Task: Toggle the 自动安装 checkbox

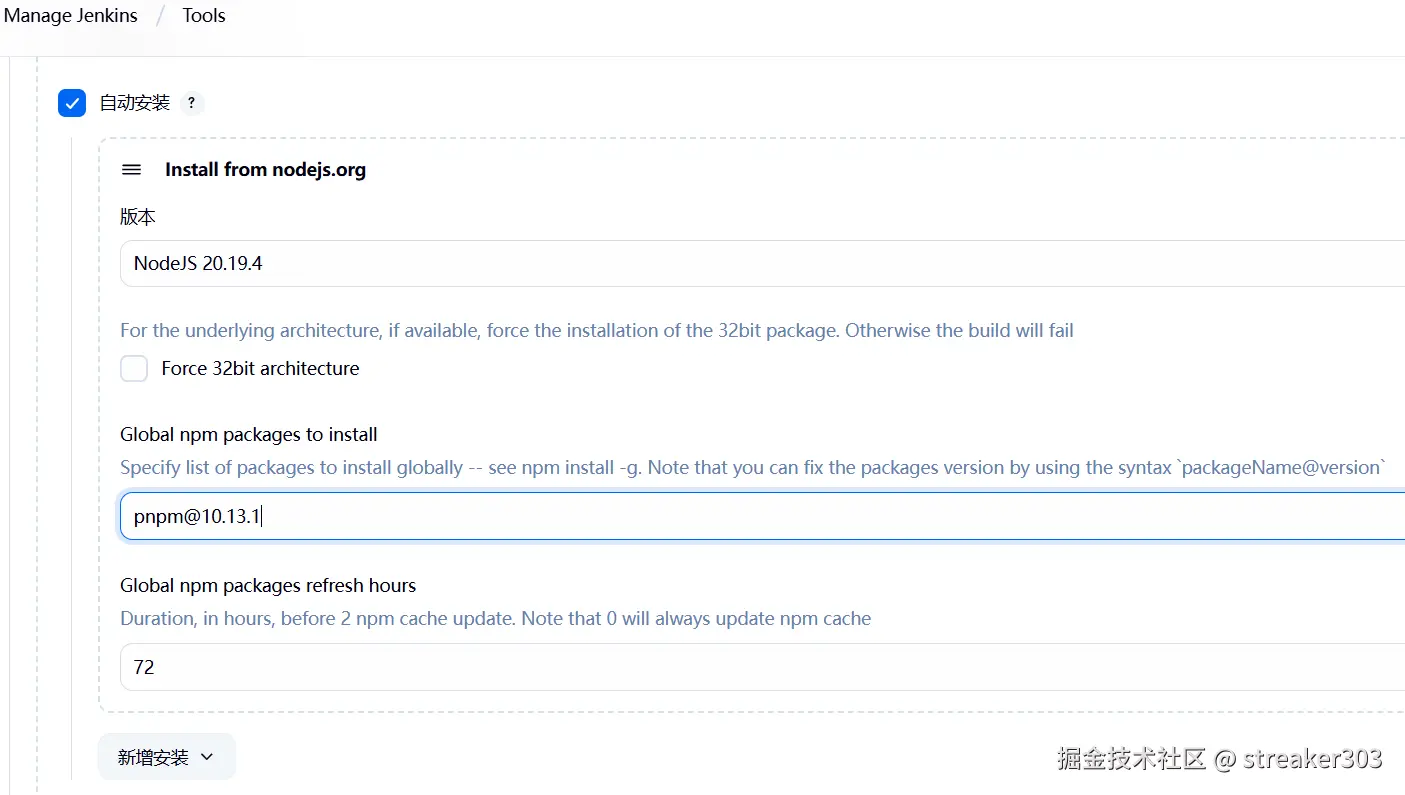Action: pos(72,103)
